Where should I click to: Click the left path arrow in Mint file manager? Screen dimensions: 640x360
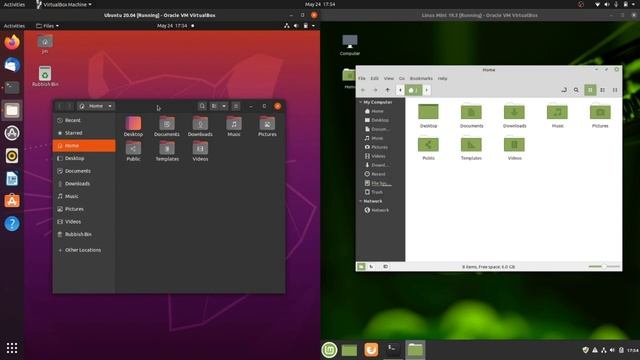coord(400,90)
